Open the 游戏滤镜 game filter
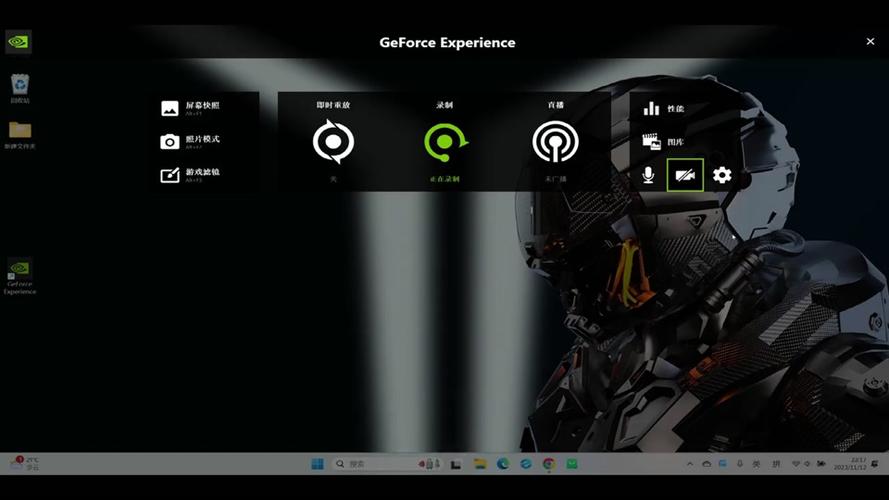 (x=190, y=175)
